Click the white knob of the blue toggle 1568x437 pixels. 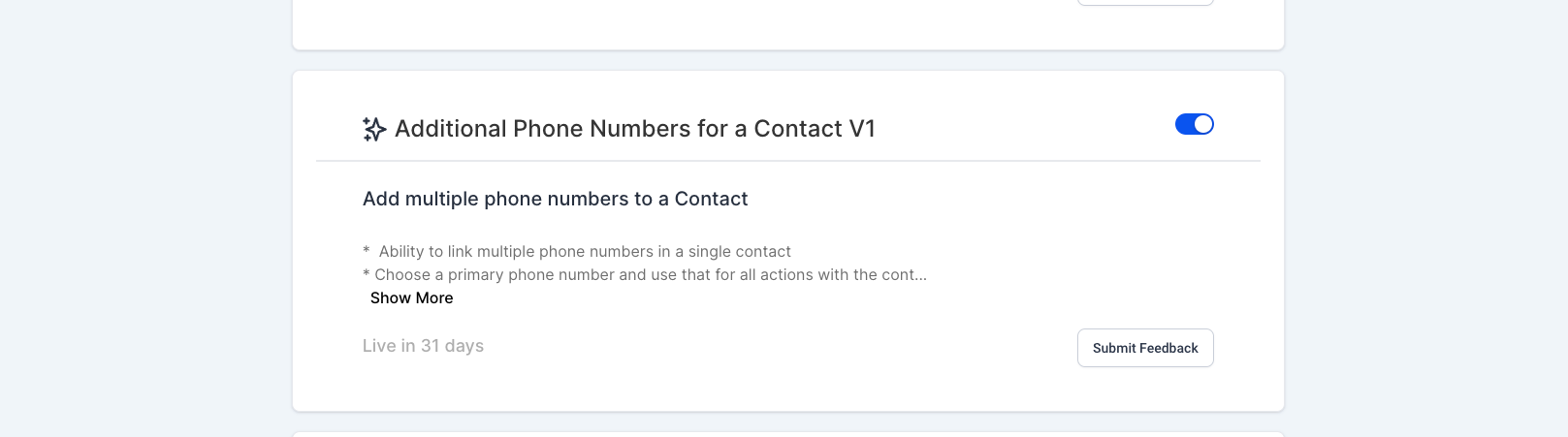(x=1203, y=124)
